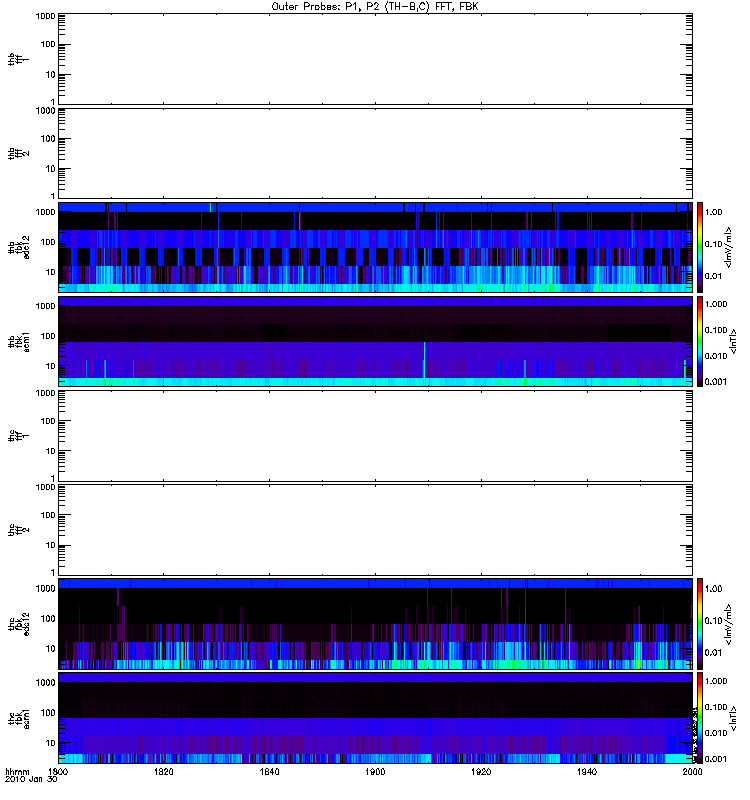Viewport: 750px width, 800px height.
Task: Click the empty thb fff 1 plot panel
Action: (x=375, y=59)
